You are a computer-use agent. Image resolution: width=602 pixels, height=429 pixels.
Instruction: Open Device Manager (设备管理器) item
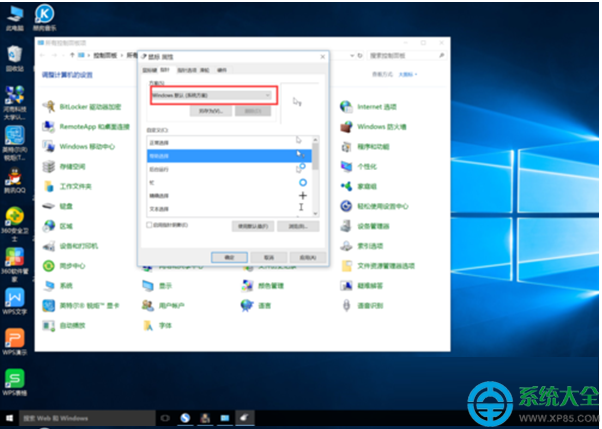click(365, 226)
